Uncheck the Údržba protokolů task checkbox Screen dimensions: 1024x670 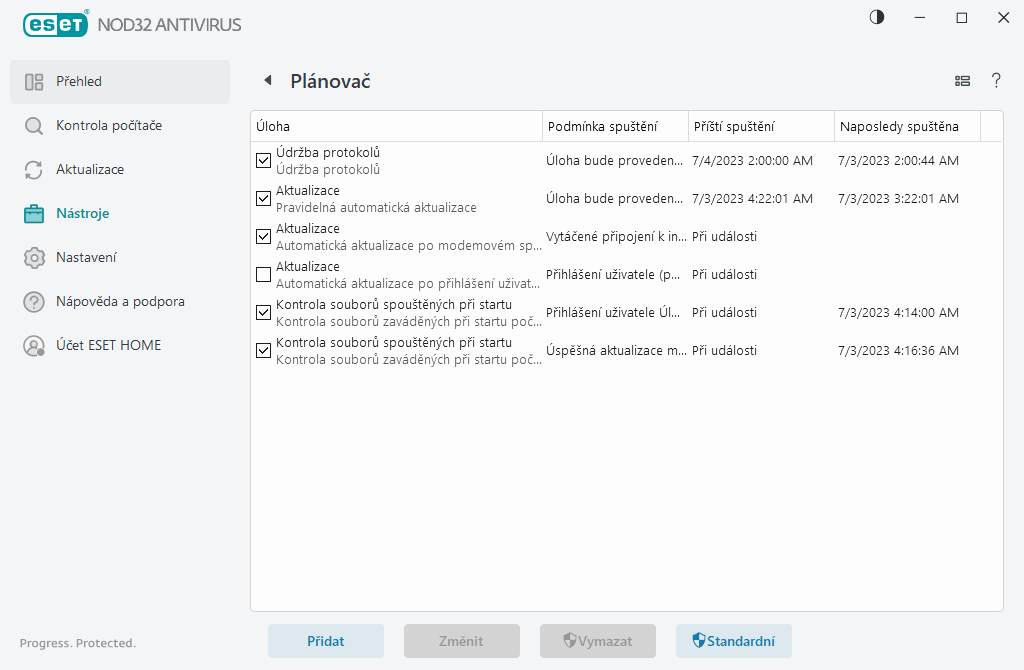264,160
